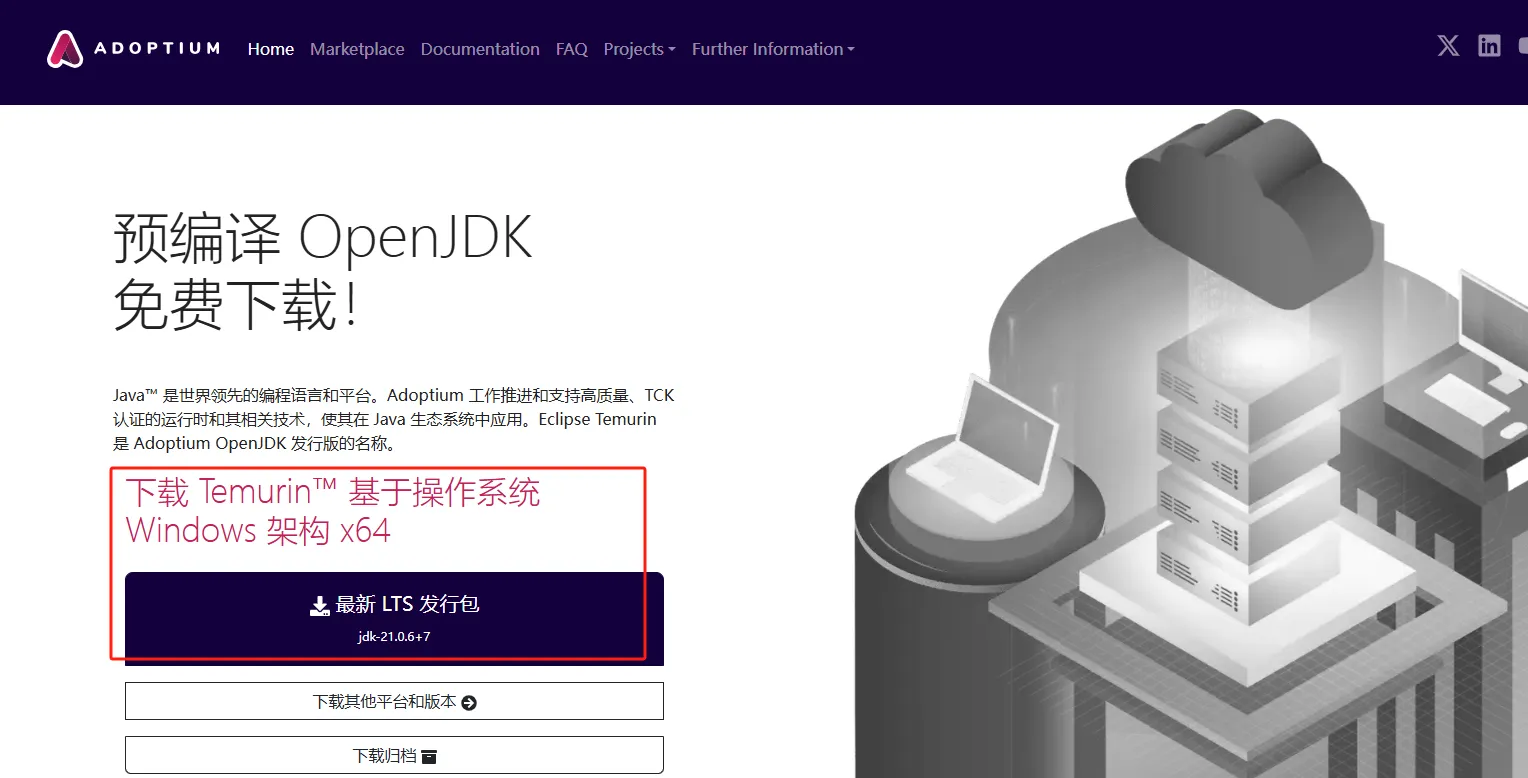Image resolution: width=1528 pixels, height=778 pixels.
Task: Expand the Further Information dropdown
Action: pos(772,49)
